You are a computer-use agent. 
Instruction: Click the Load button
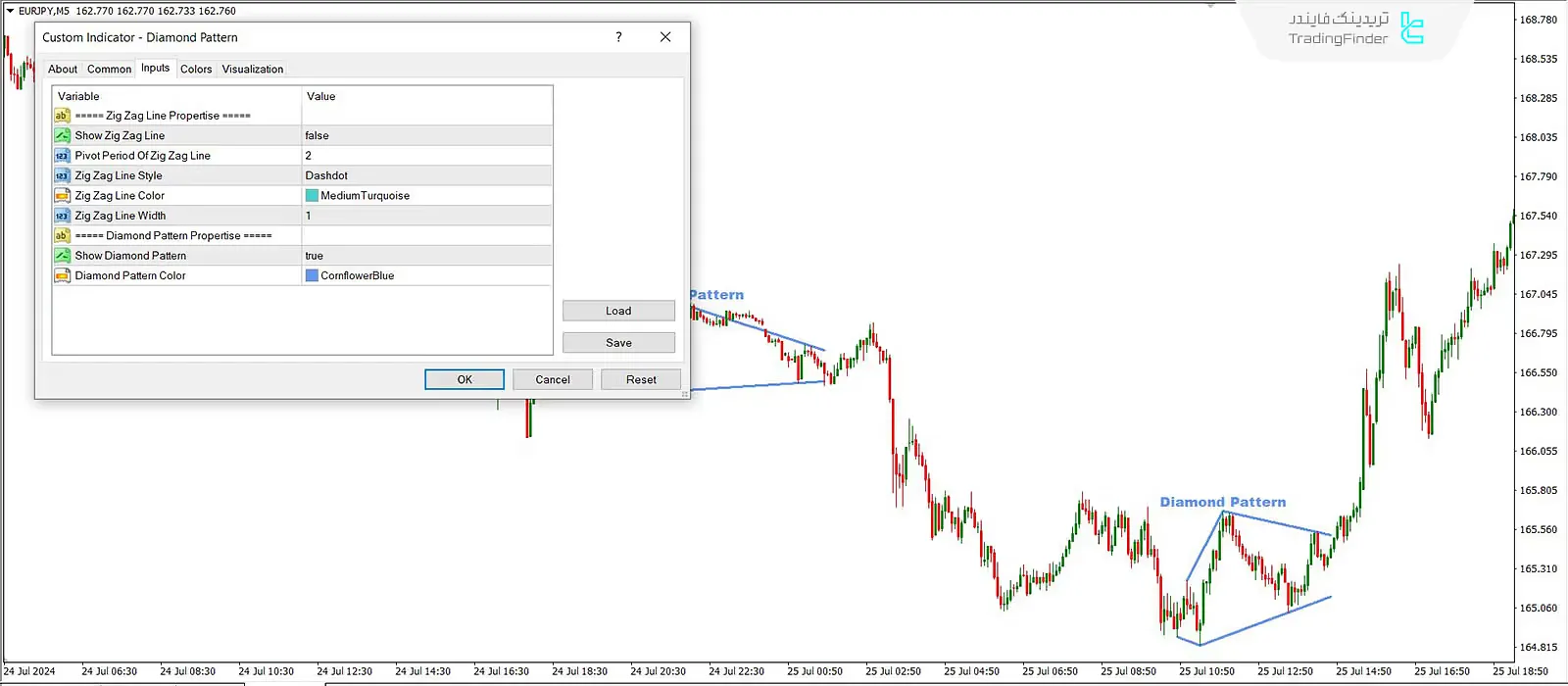point(618,311)
